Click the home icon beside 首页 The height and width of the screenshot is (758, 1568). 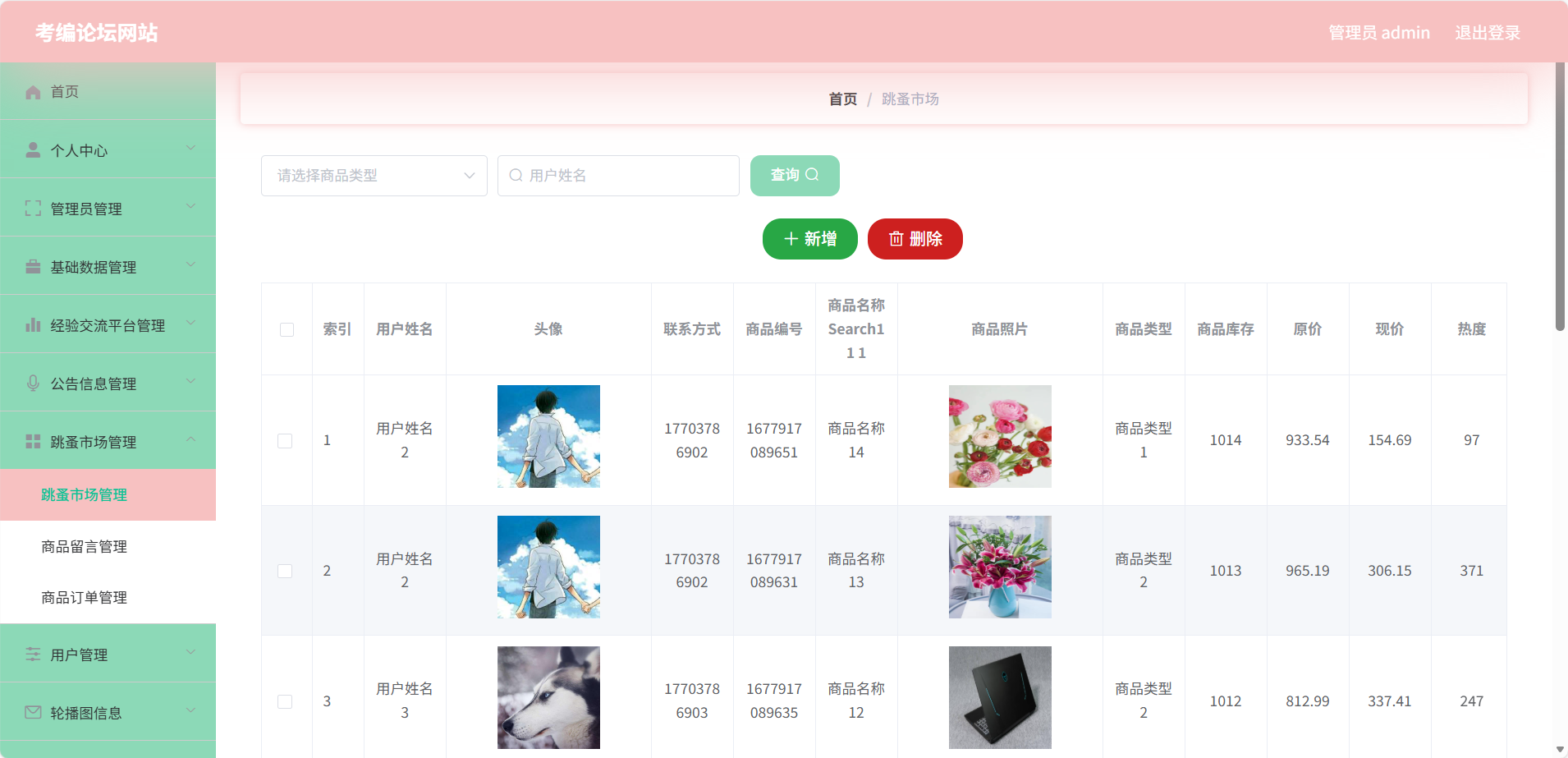[33, 92]
